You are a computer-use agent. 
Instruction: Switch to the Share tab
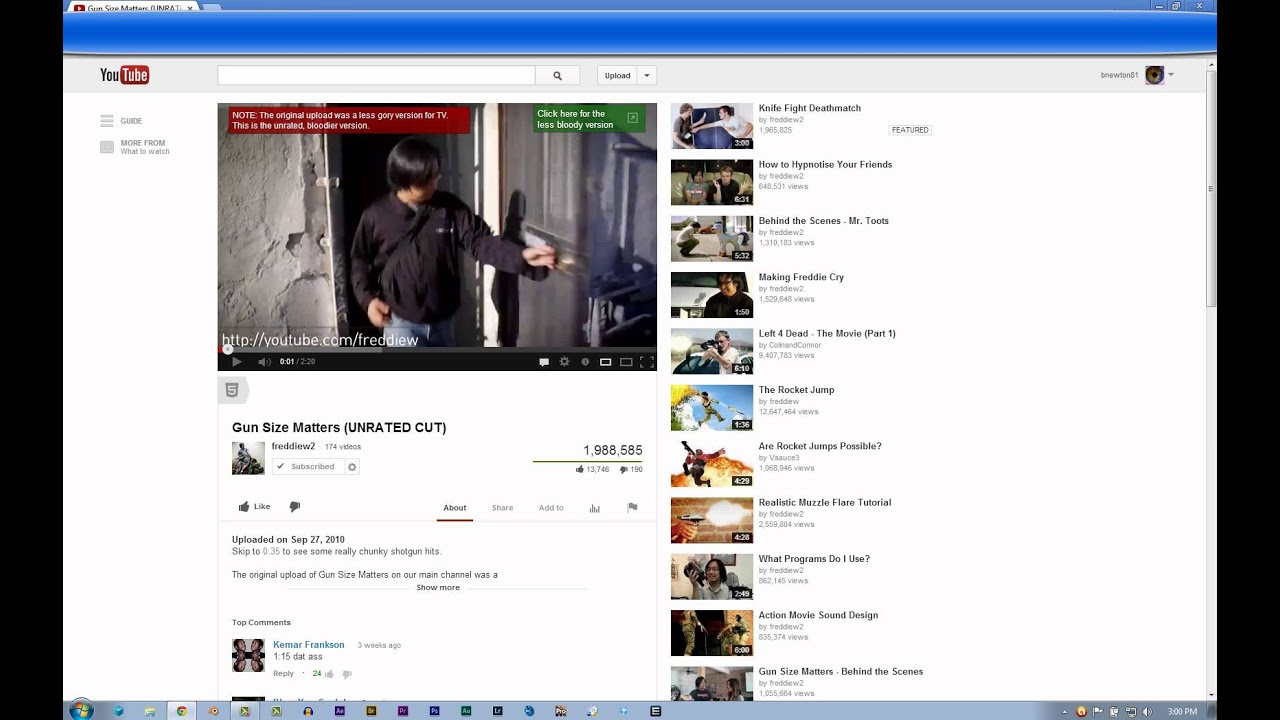click(x=502, y=508)
